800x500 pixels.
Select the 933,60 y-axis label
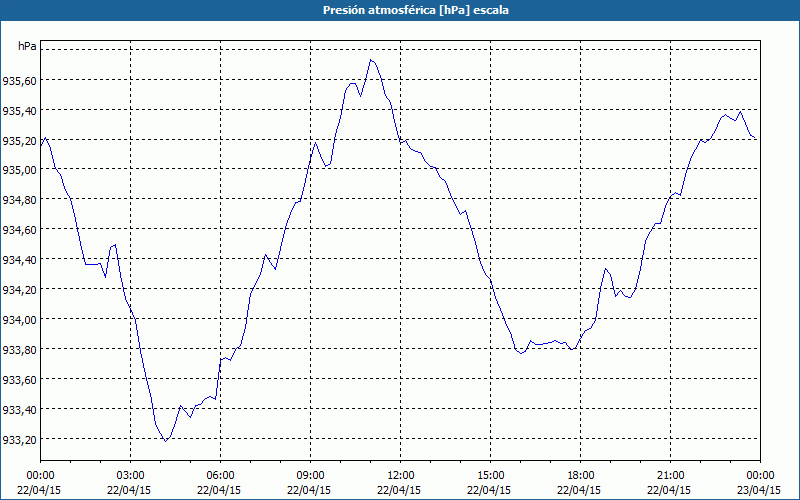[x=19, y=380]
